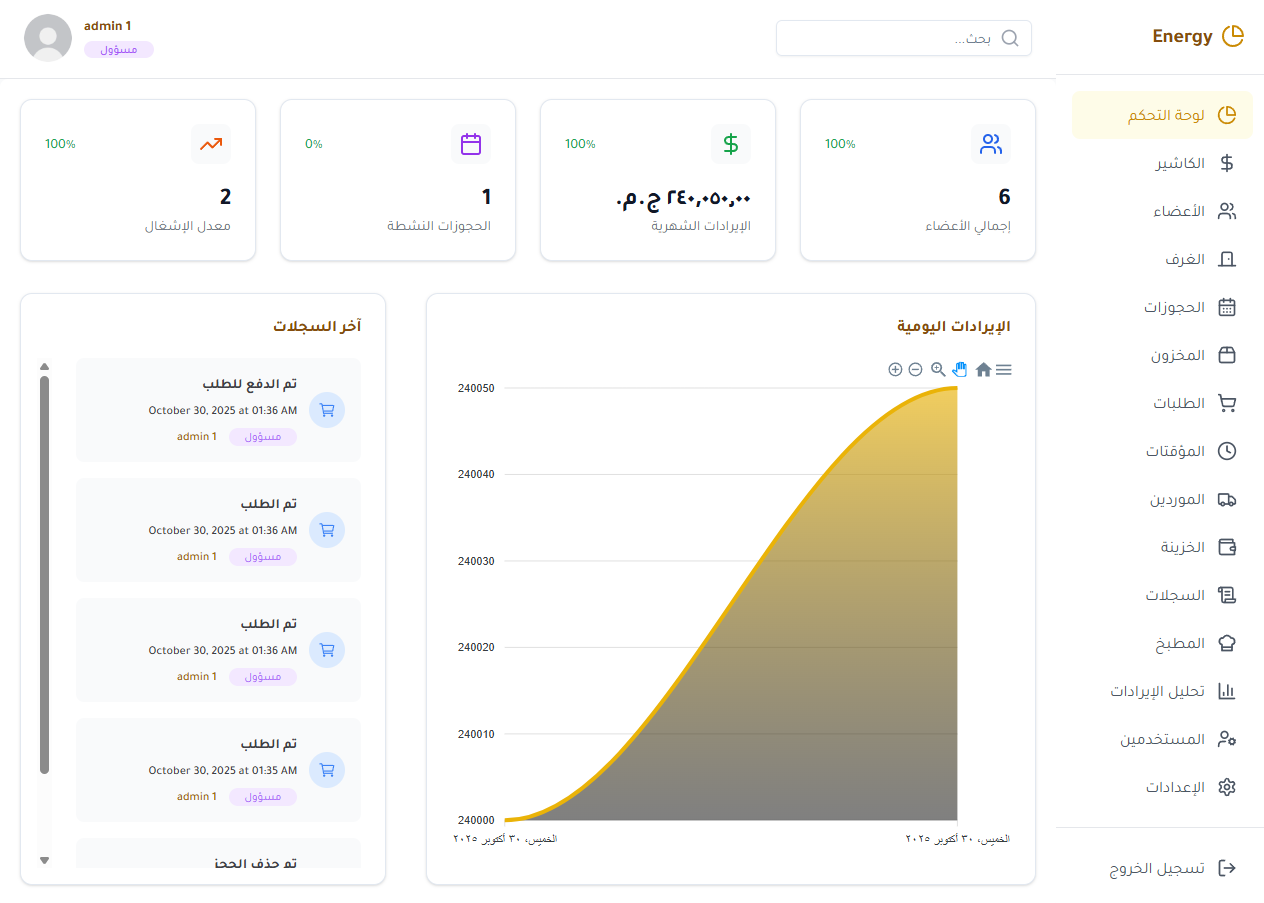Click the active bookings calendar icon
The height and width of the screenshot is (903, 1264).
point(471,144)
